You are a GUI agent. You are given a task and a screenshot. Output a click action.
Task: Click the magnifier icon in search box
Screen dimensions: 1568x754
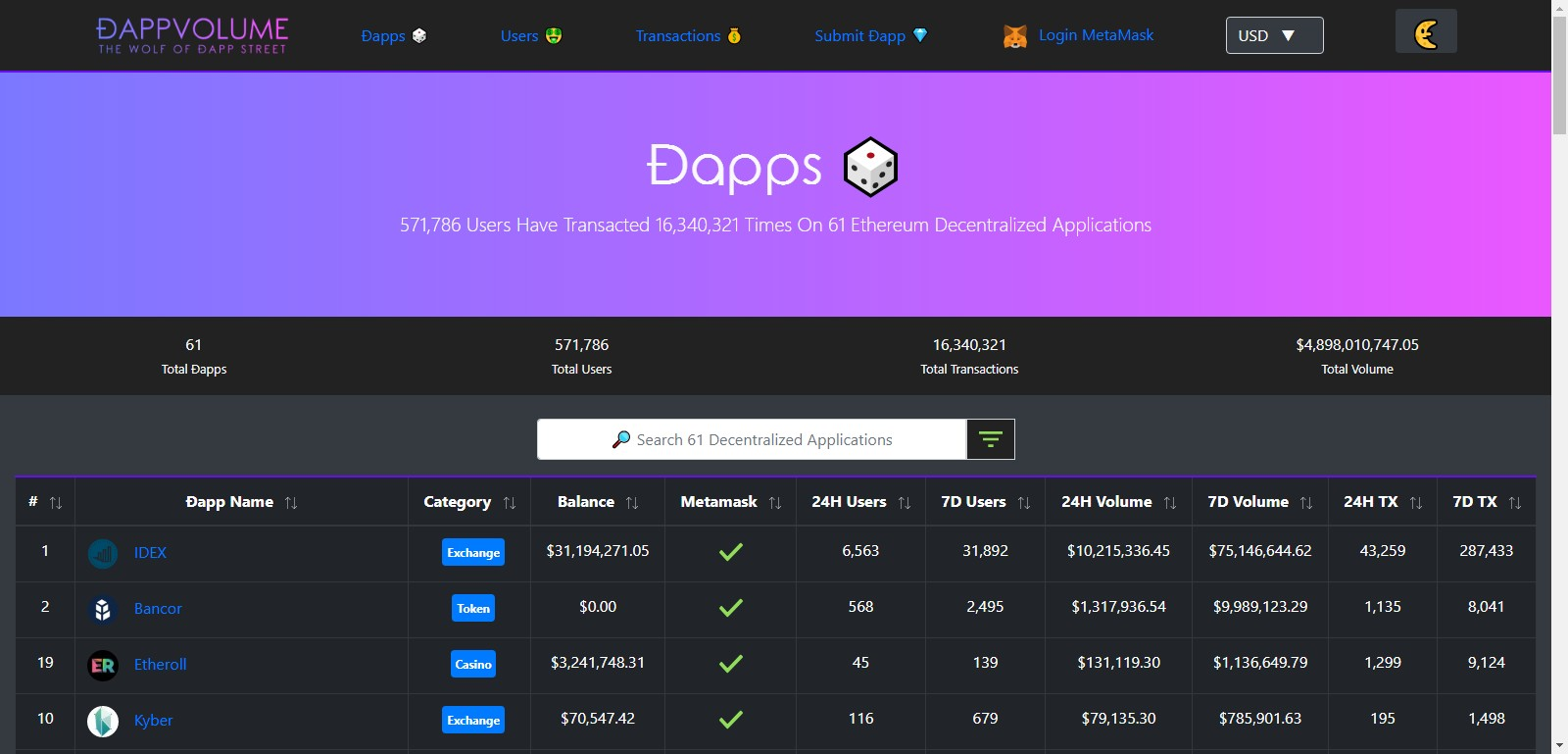point(621,439)
